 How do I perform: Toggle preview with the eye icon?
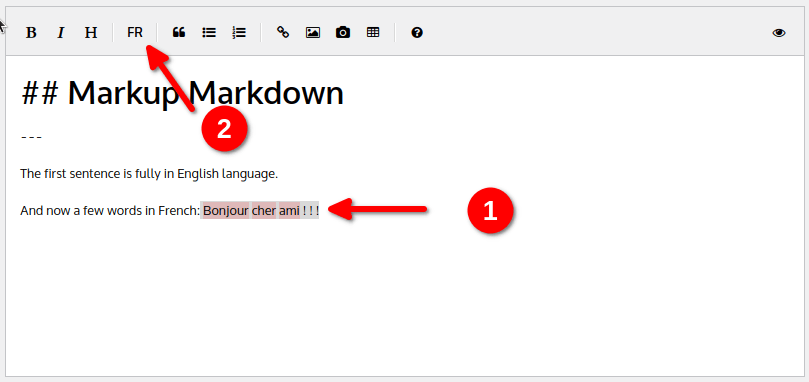coord(779,33)
